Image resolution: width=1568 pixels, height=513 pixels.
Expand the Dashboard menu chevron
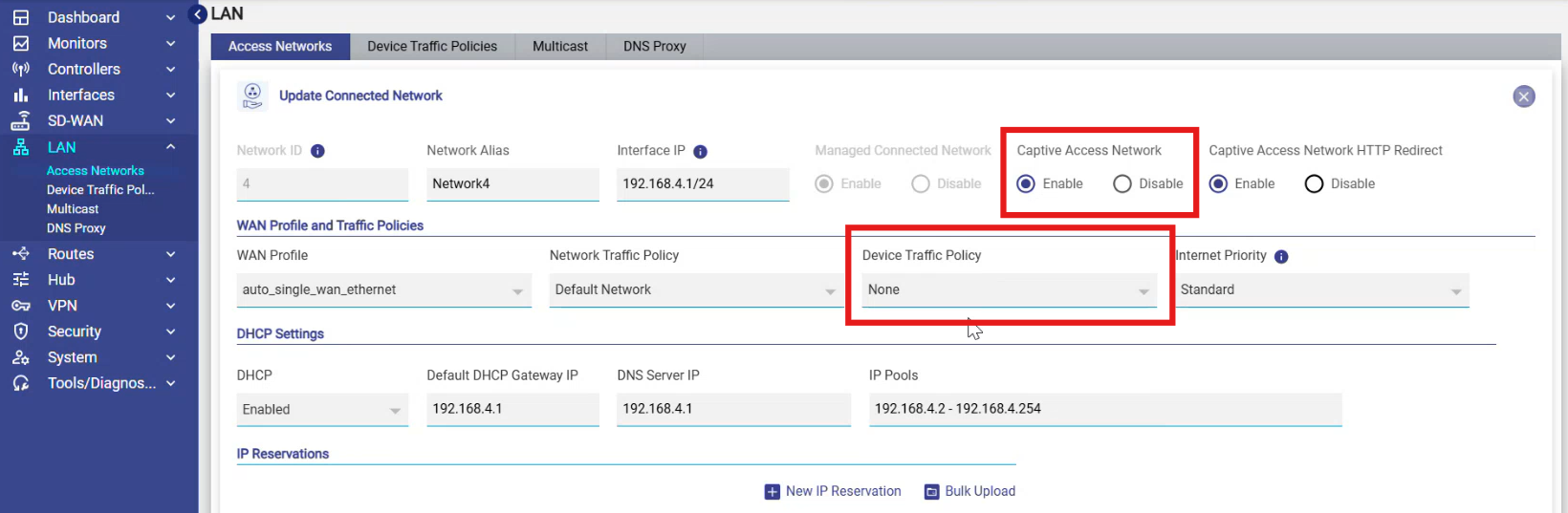point(171,17)
